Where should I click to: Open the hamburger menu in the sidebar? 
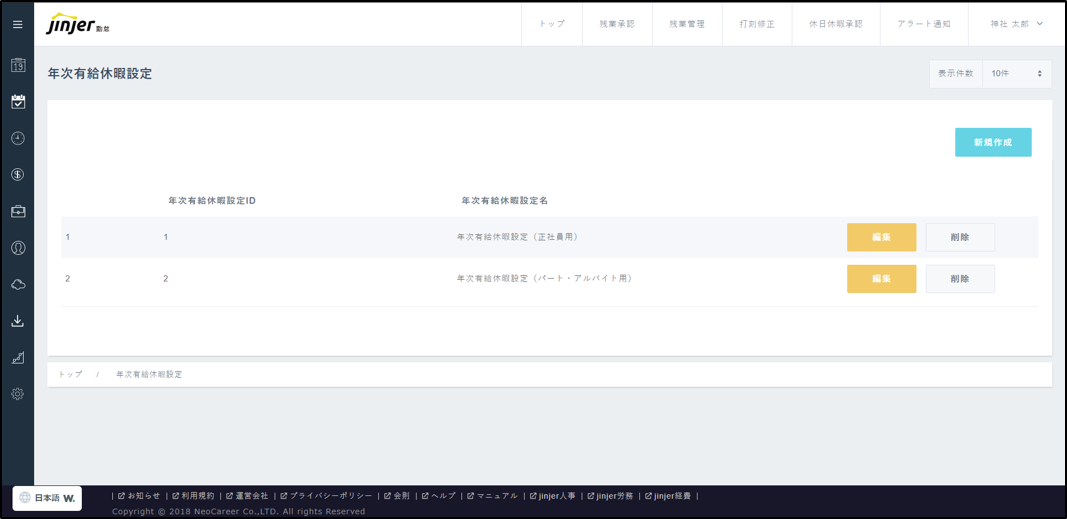[x=18, y=25]
